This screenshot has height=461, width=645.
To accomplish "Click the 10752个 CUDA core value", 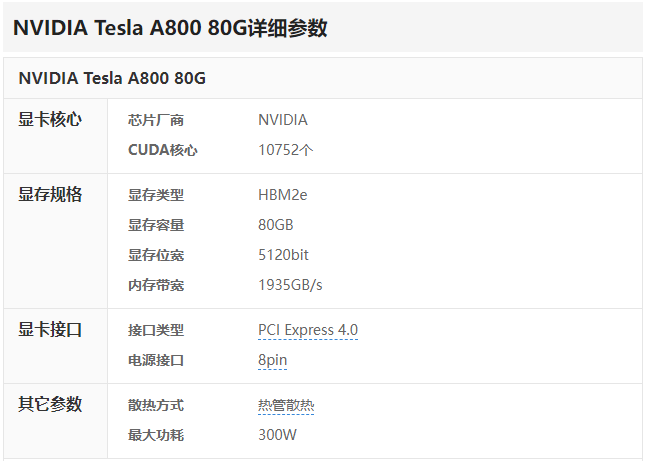I will 285,150.
